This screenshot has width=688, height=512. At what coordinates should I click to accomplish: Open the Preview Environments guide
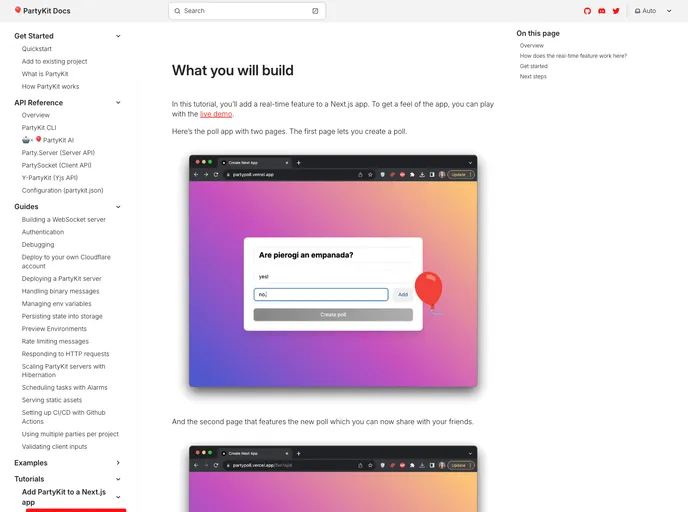point(54,329)
